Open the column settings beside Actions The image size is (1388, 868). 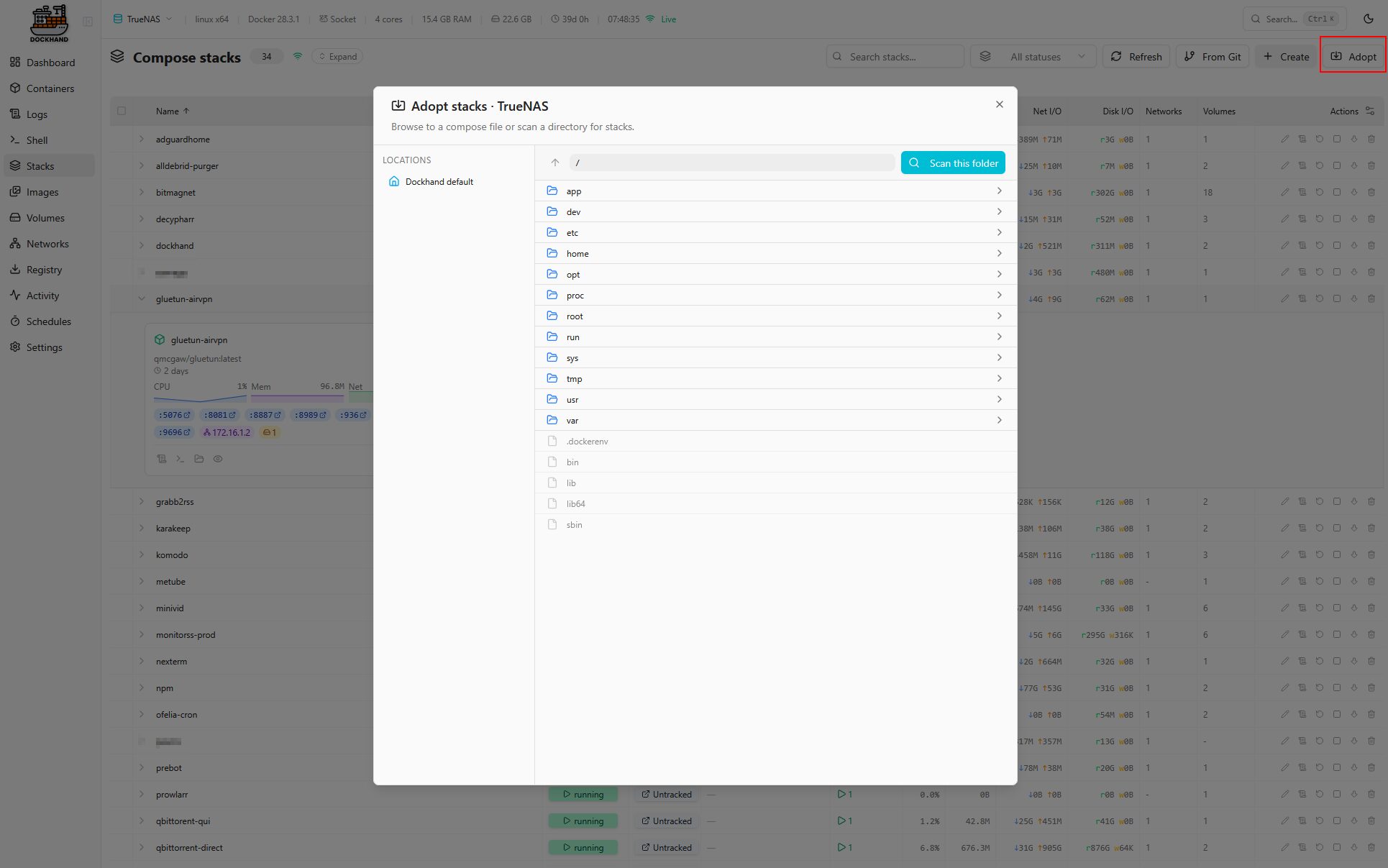click(1370, 111)
